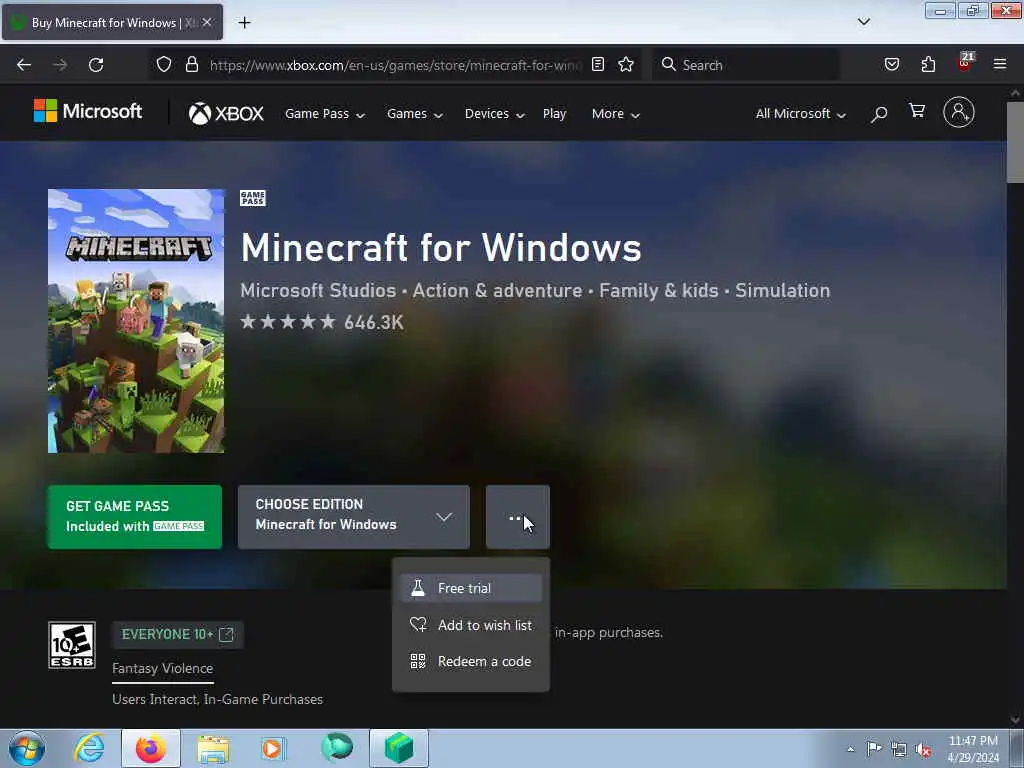Click the Xbox site search magnifier icon
1024x768 pixels.
click(879, 114)
